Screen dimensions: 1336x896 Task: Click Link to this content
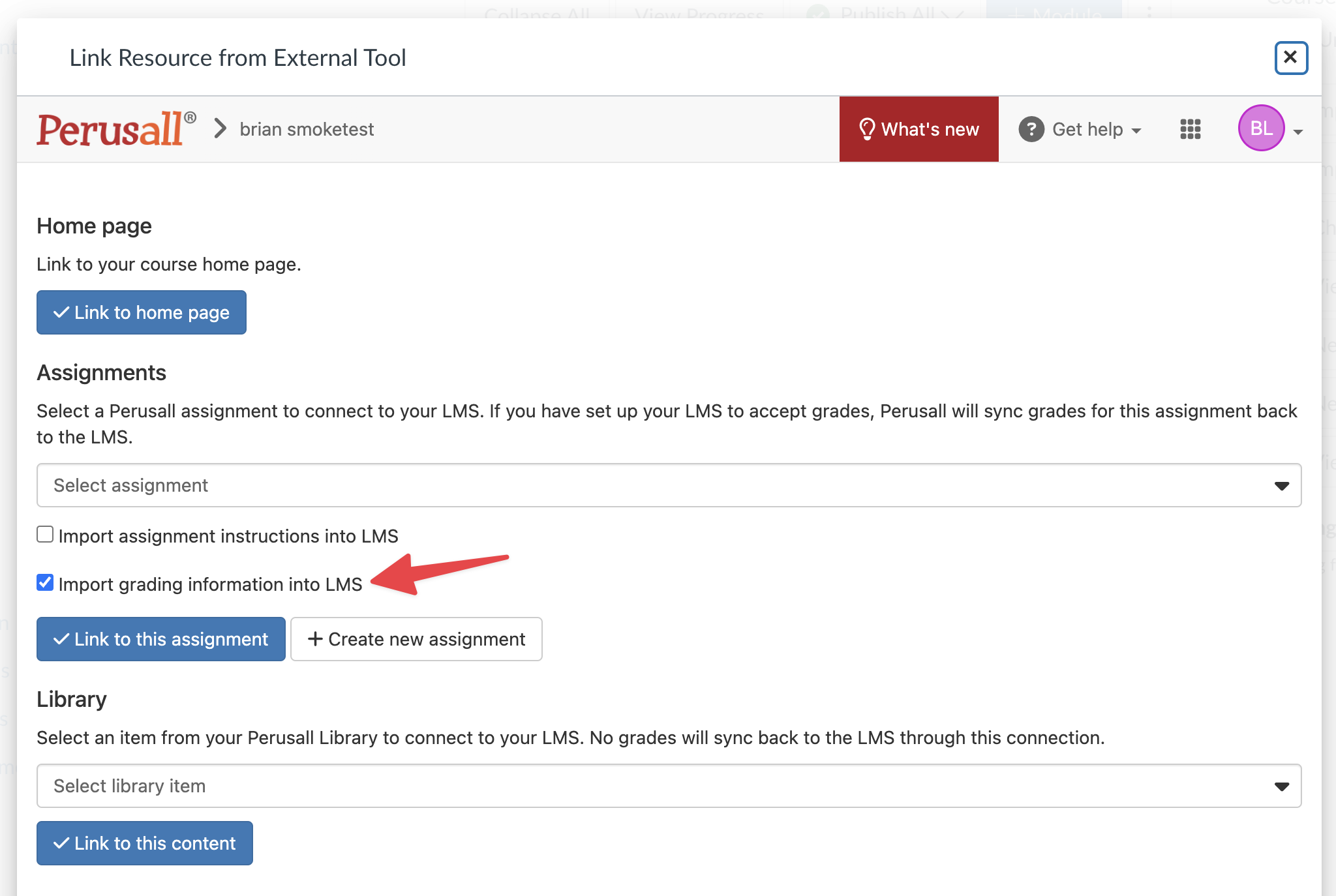coord(144,843)
